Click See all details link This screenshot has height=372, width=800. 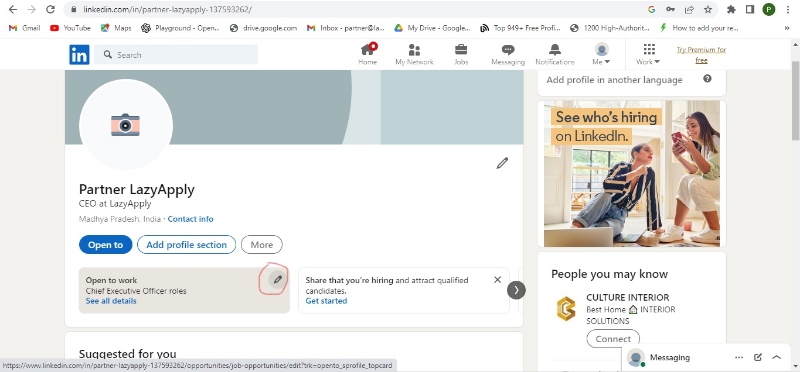click(111, 301)
